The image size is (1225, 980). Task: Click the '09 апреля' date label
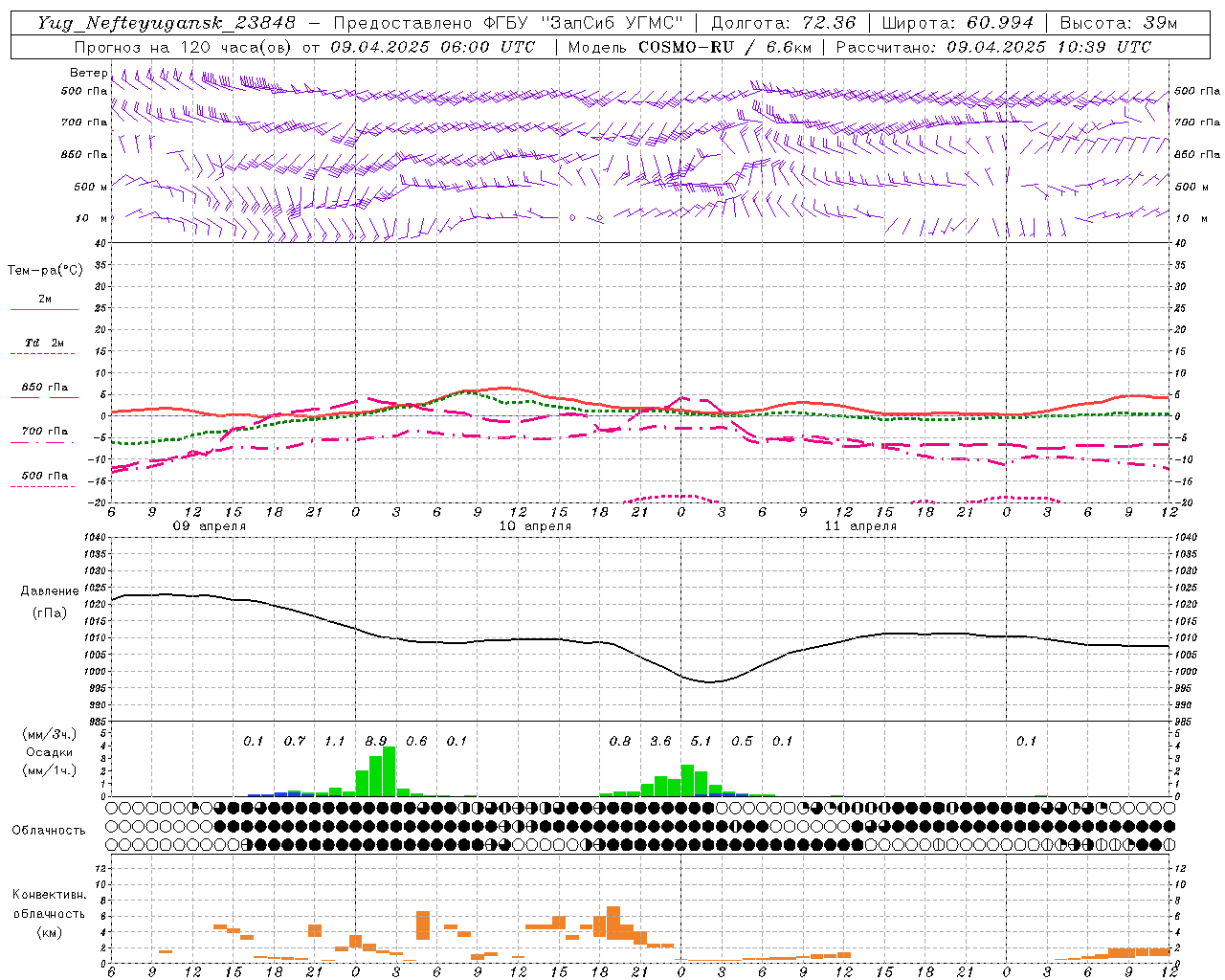(209, 526)
